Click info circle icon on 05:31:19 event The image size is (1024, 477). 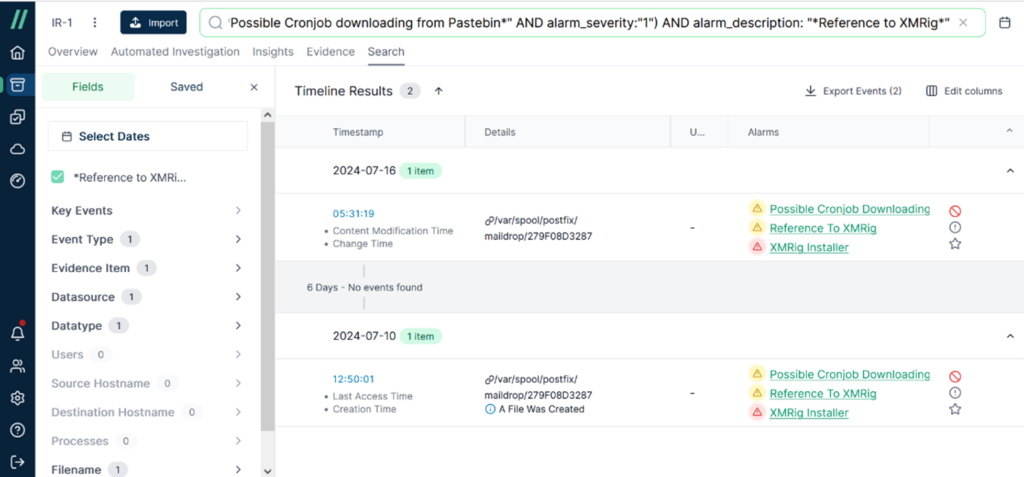click(955, 227)
